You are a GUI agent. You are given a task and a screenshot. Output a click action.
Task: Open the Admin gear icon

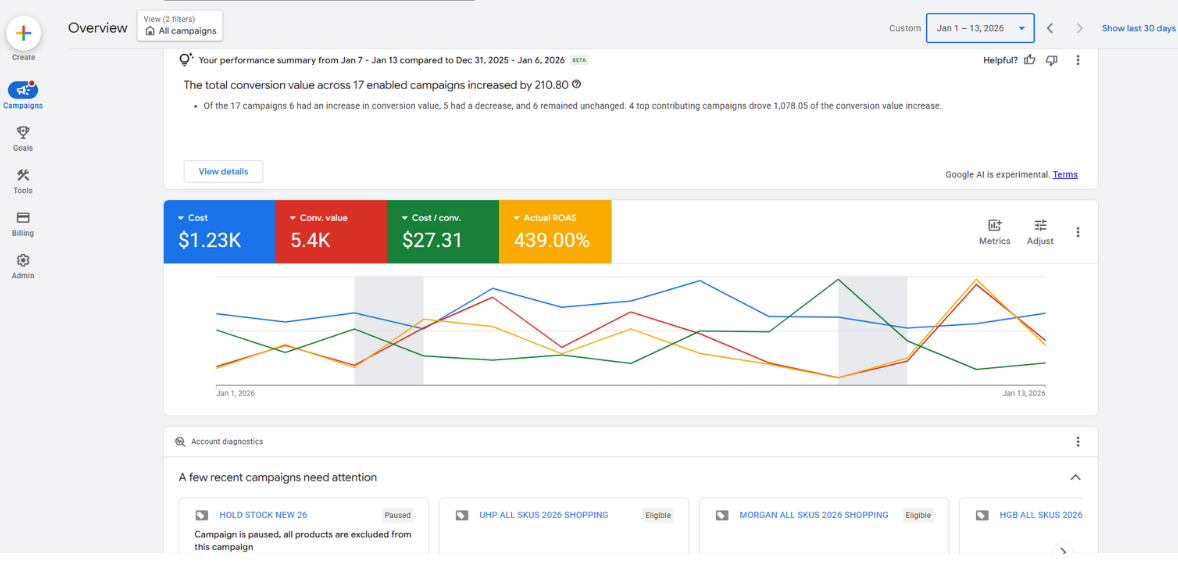point(23,260)
